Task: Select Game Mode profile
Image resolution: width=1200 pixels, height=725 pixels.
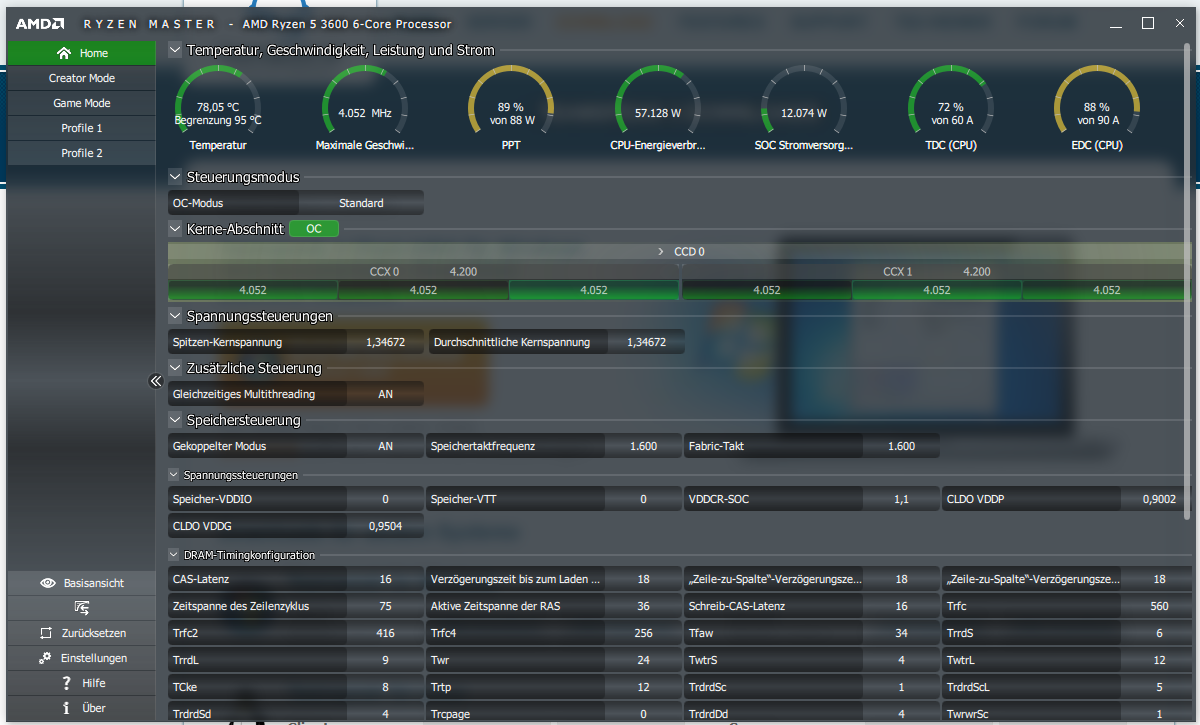Action: point(82,103)
